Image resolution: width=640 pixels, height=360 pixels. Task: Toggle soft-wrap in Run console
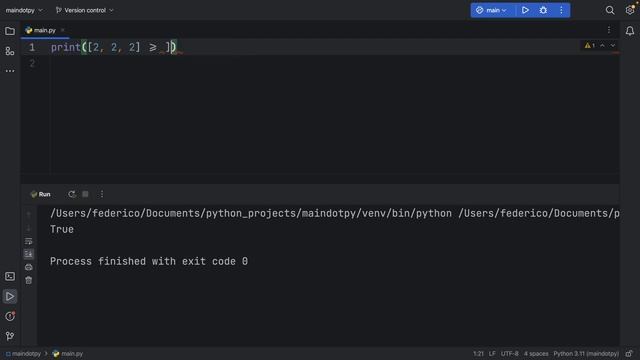pos(29,241)
